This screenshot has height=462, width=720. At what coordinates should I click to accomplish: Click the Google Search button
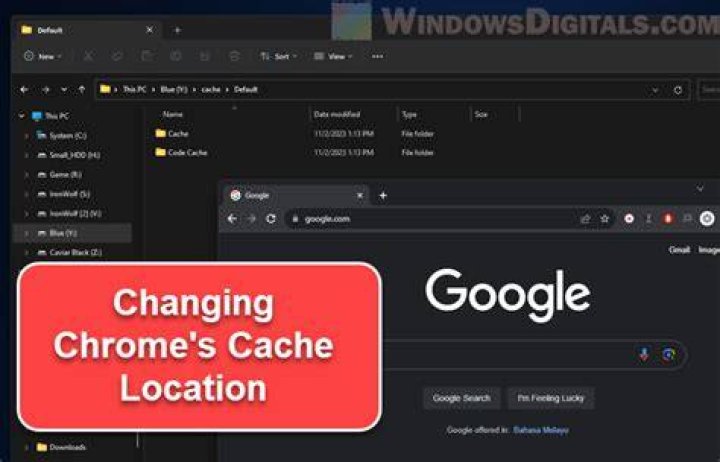461,398
